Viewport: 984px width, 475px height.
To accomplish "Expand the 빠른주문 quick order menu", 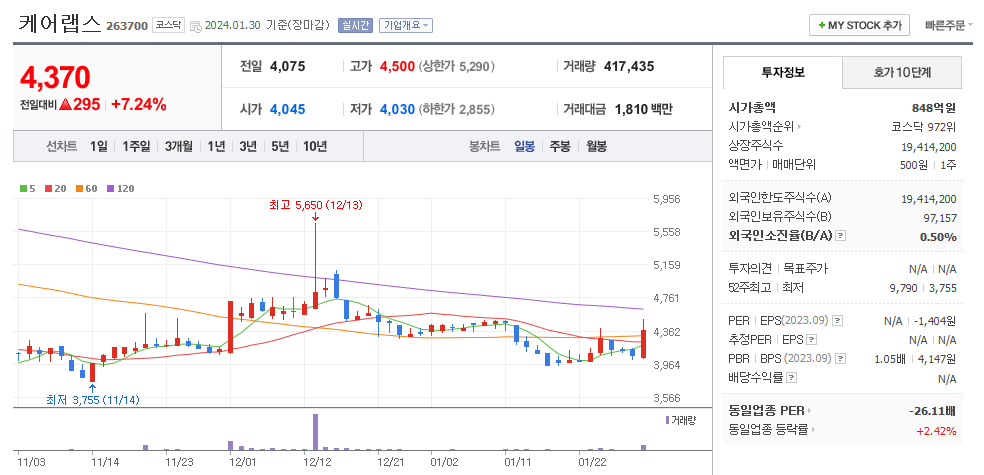I will point(949,26).
